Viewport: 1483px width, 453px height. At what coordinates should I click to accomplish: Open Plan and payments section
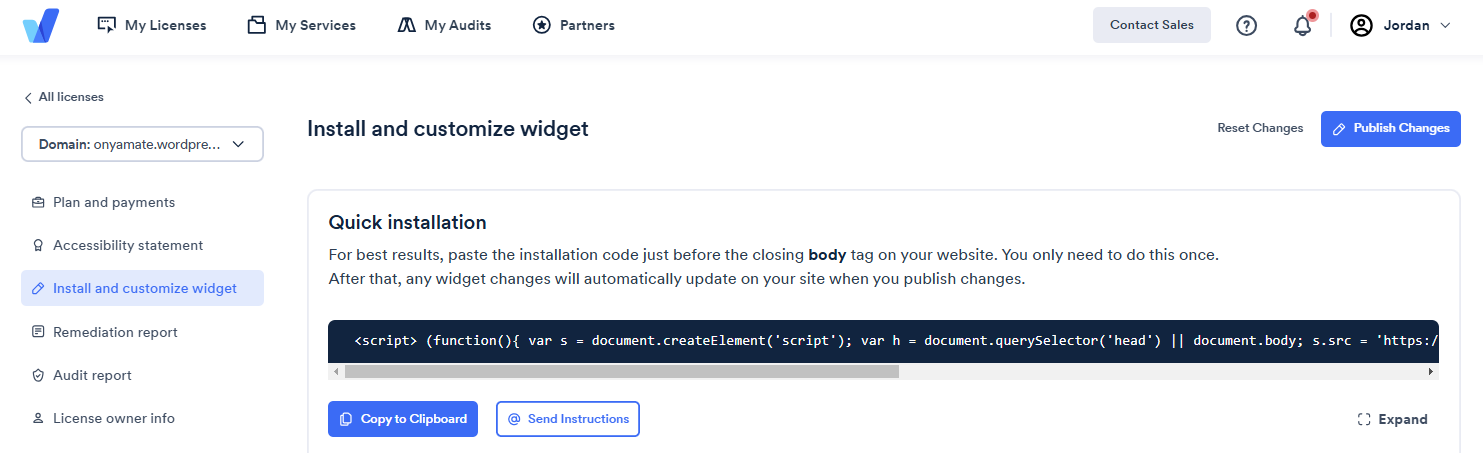tap(113, 202)
